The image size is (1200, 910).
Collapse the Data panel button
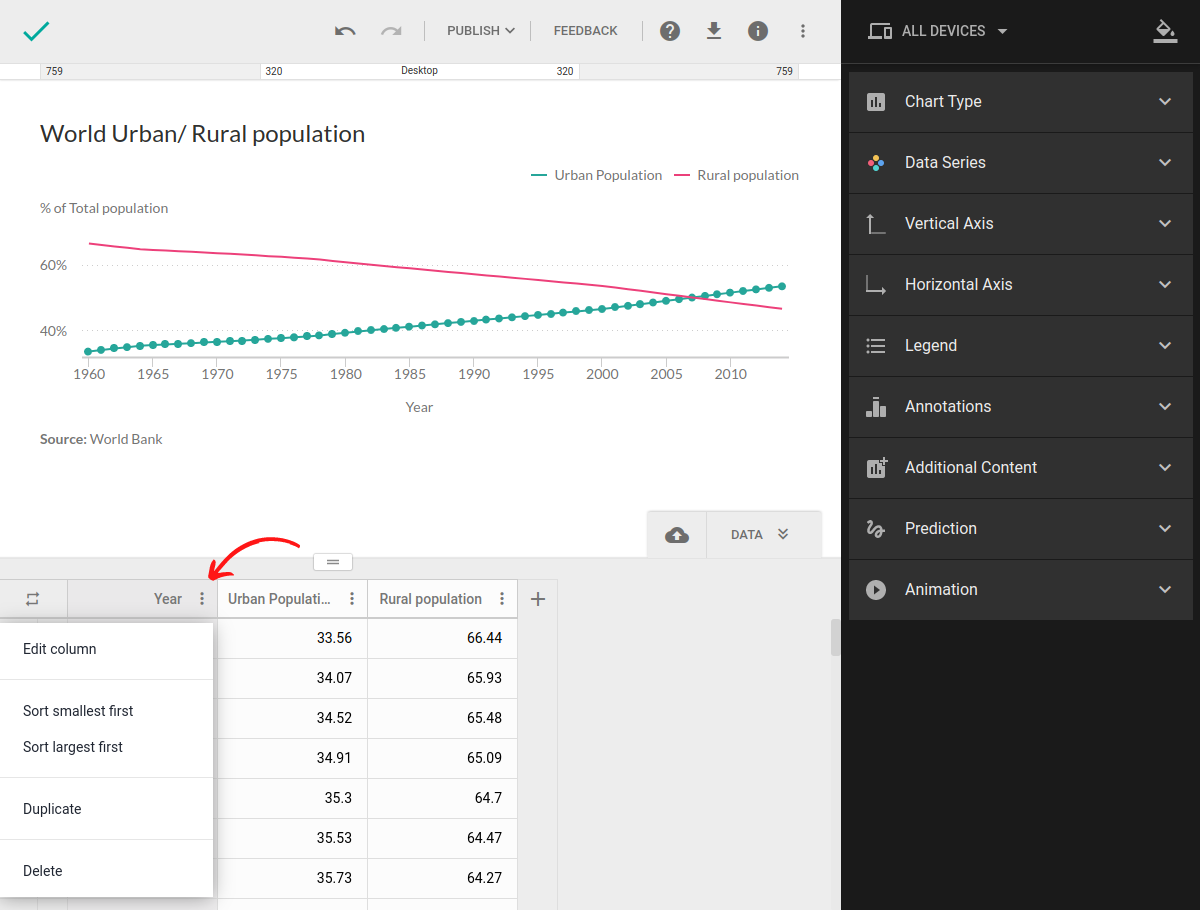(x=765, y=535)
